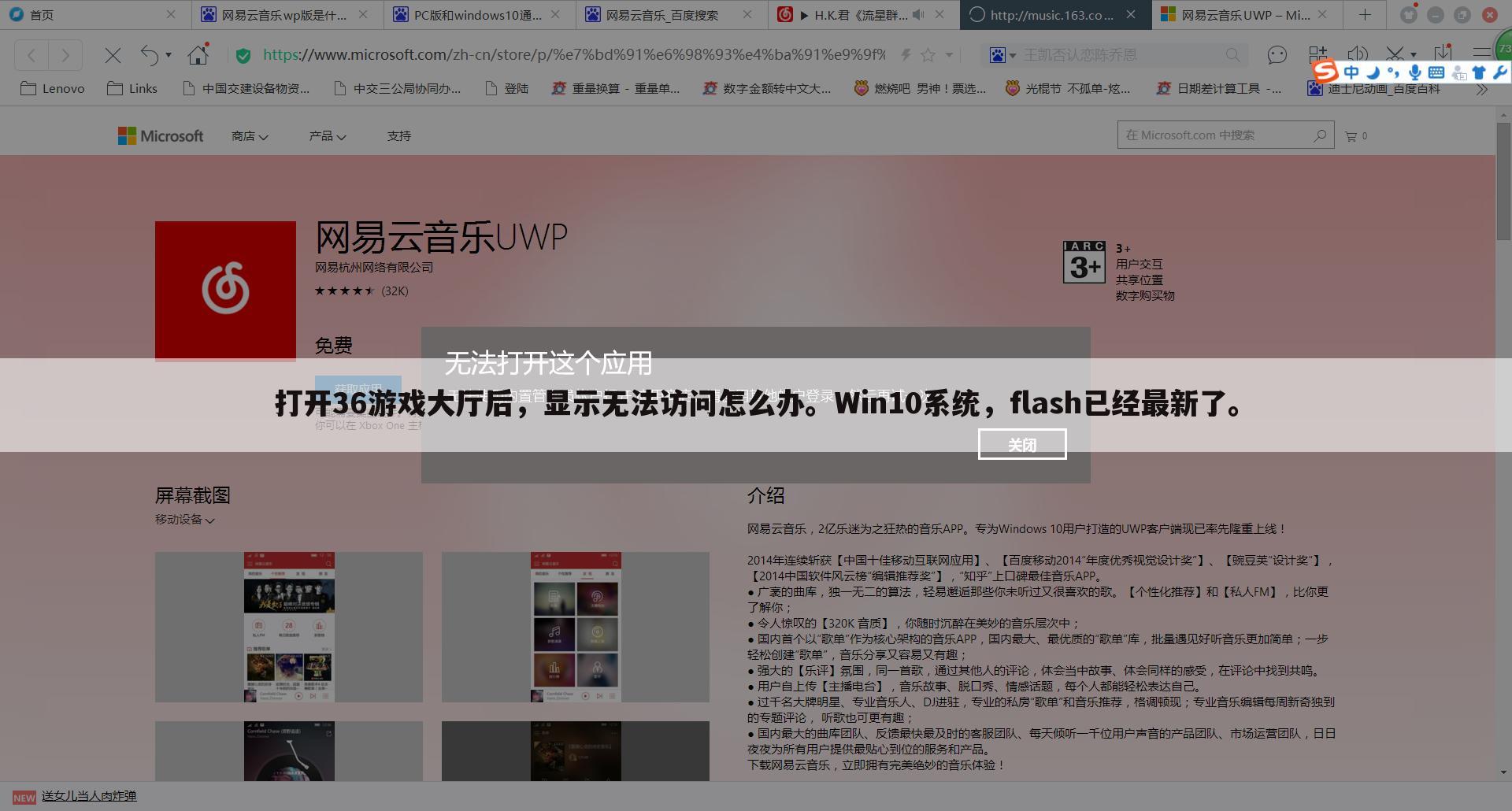Toggle Sogou Chinese/English 中 mode

coord(1351,72)
